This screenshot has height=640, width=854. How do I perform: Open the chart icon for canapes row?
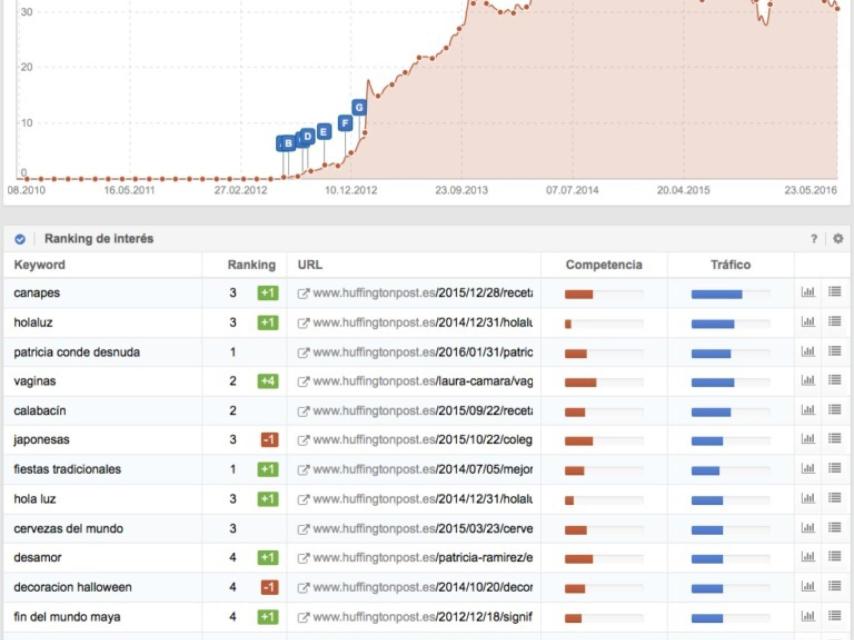(808, 293)
